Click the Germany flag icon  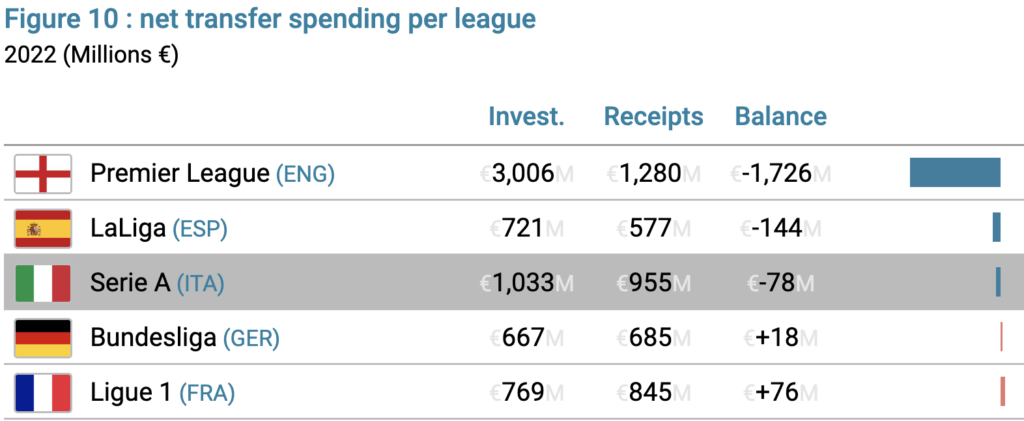pos(42,338)
